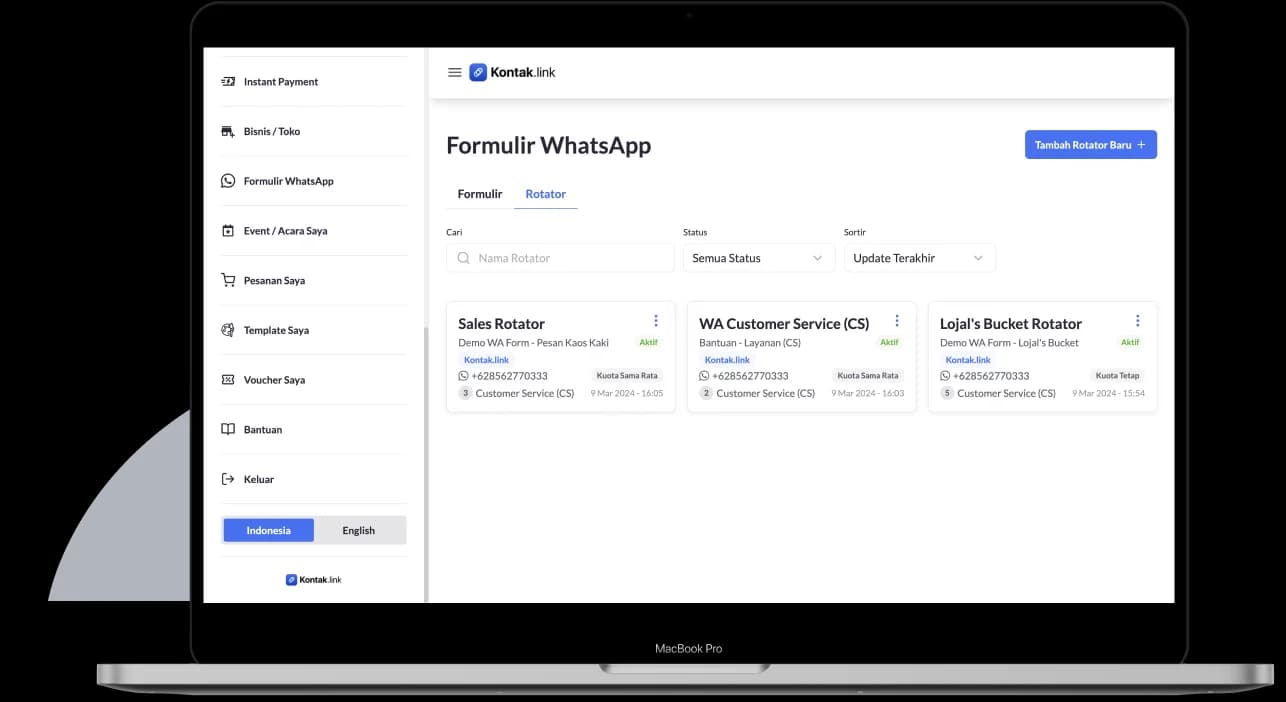This screenshot has width=1286, height=702.
Task: Open three-dot menu on Sales Rotator card
Action: (656, 321)
